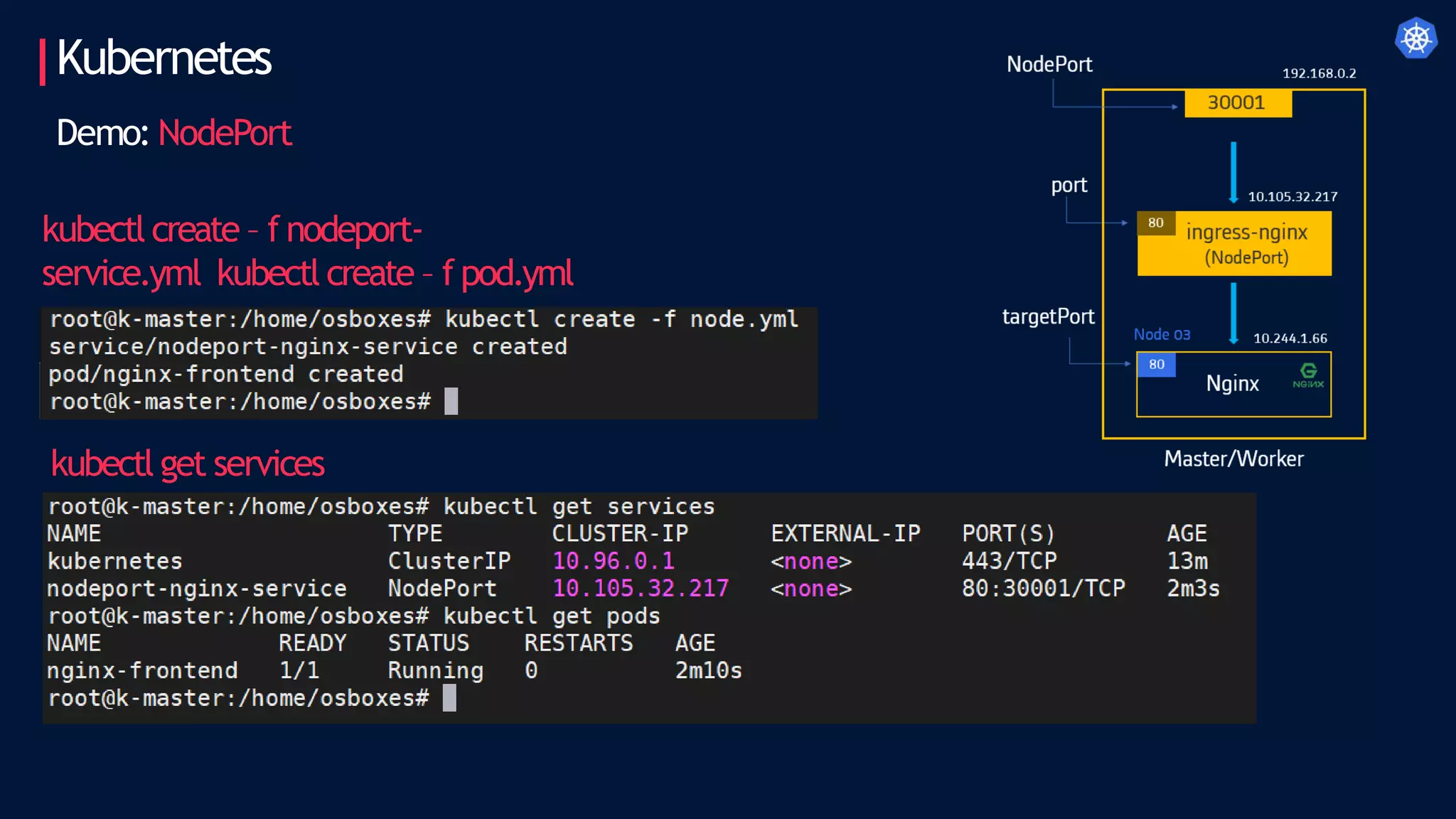
Task: Click the Kubernetes helm logo icon
Action: (x=1415, y=38)
